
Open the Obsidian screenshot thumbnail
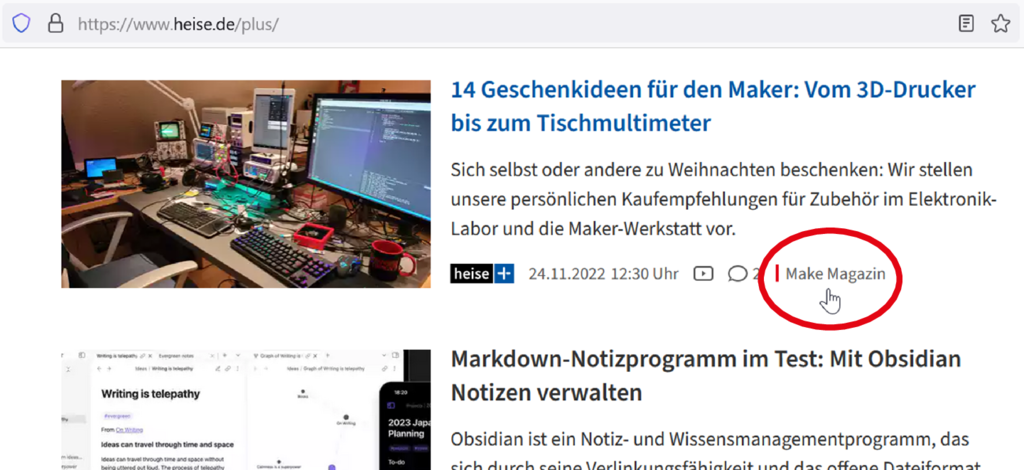click(246, 410)
